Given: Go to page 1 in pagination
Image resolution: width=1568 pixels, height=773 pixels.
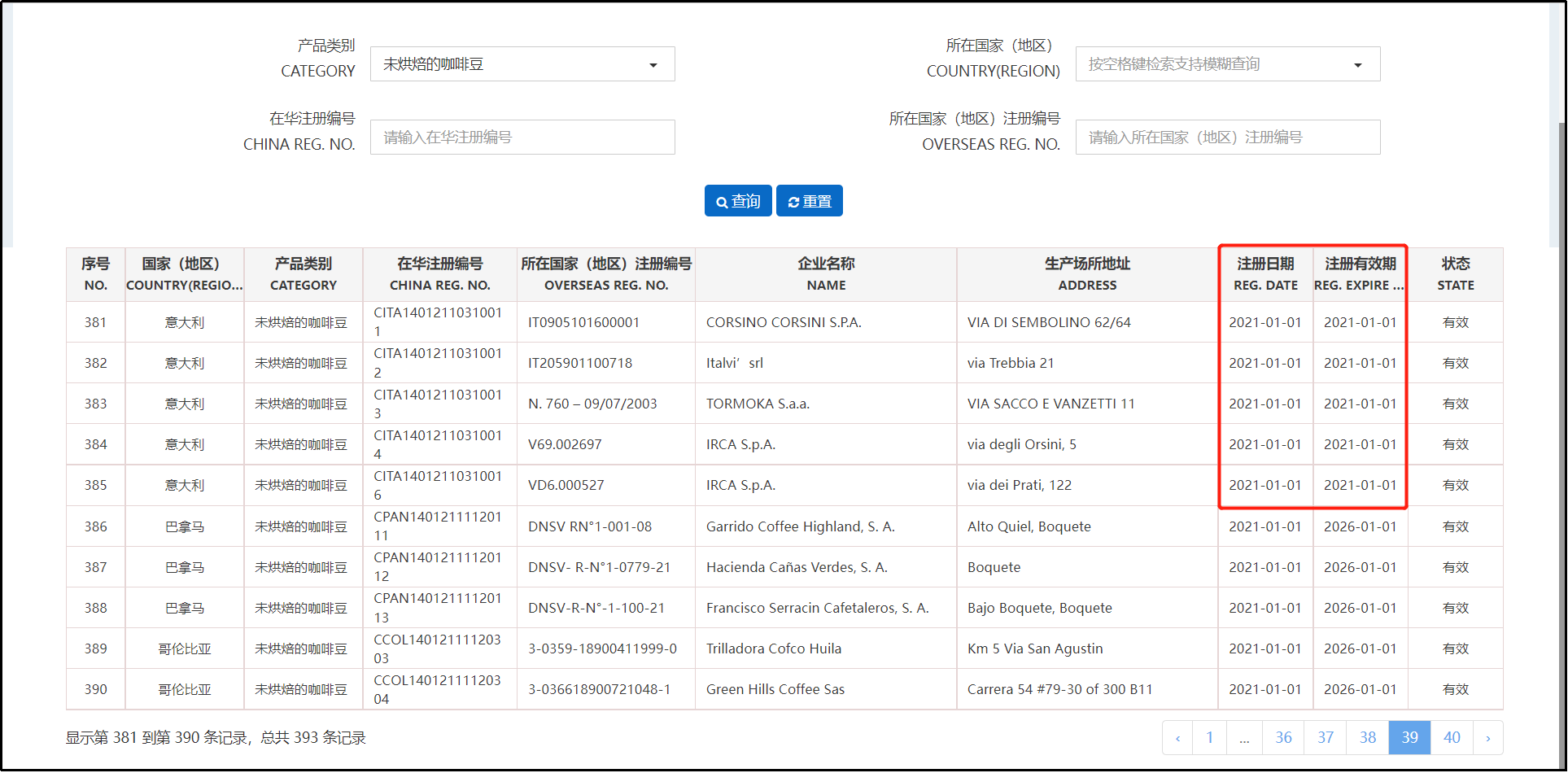Looking at the screenshot, I should pos(1209,738).
